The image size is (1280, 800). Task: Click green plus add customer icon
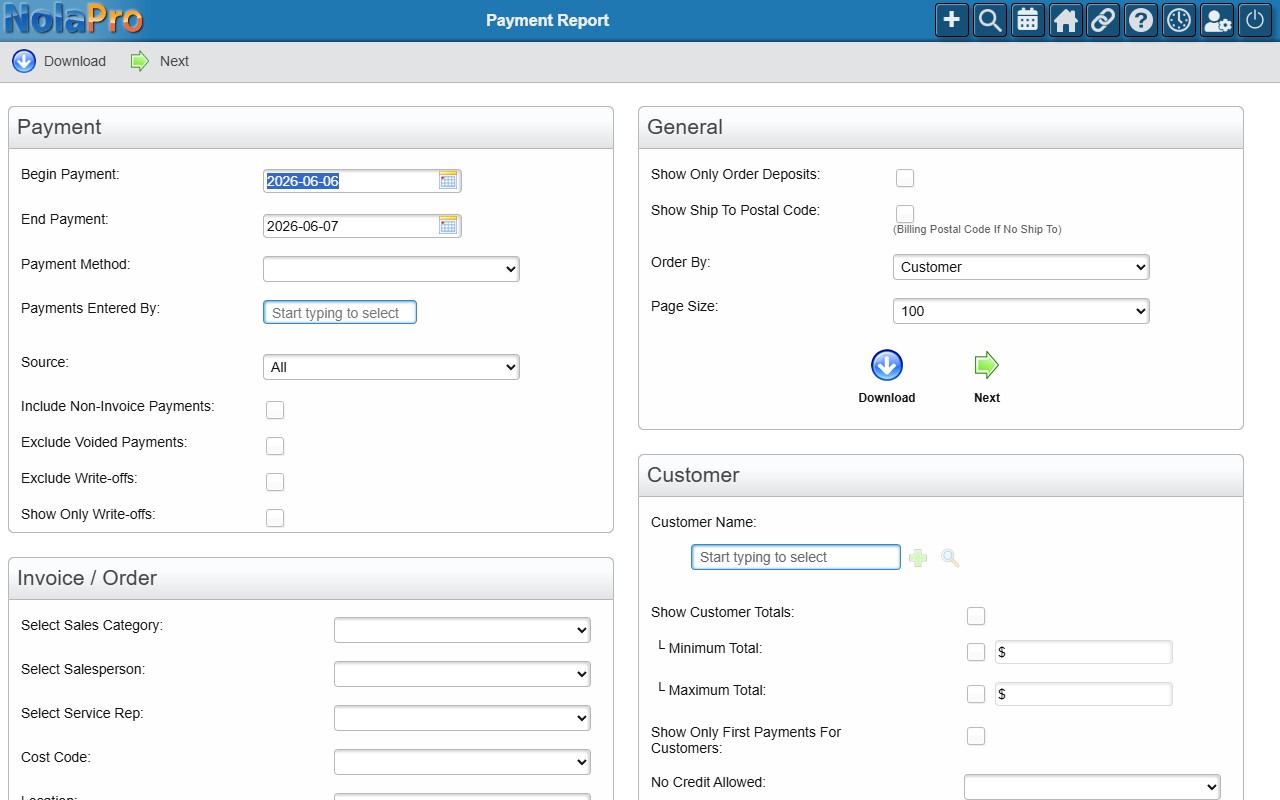[918, 558]
